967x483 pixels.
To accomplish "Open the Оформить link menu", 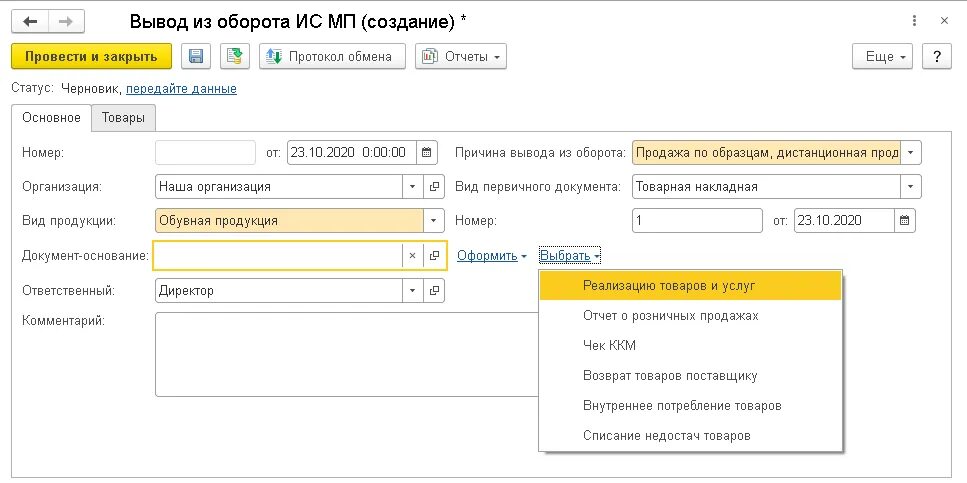I will click(492, 256).
